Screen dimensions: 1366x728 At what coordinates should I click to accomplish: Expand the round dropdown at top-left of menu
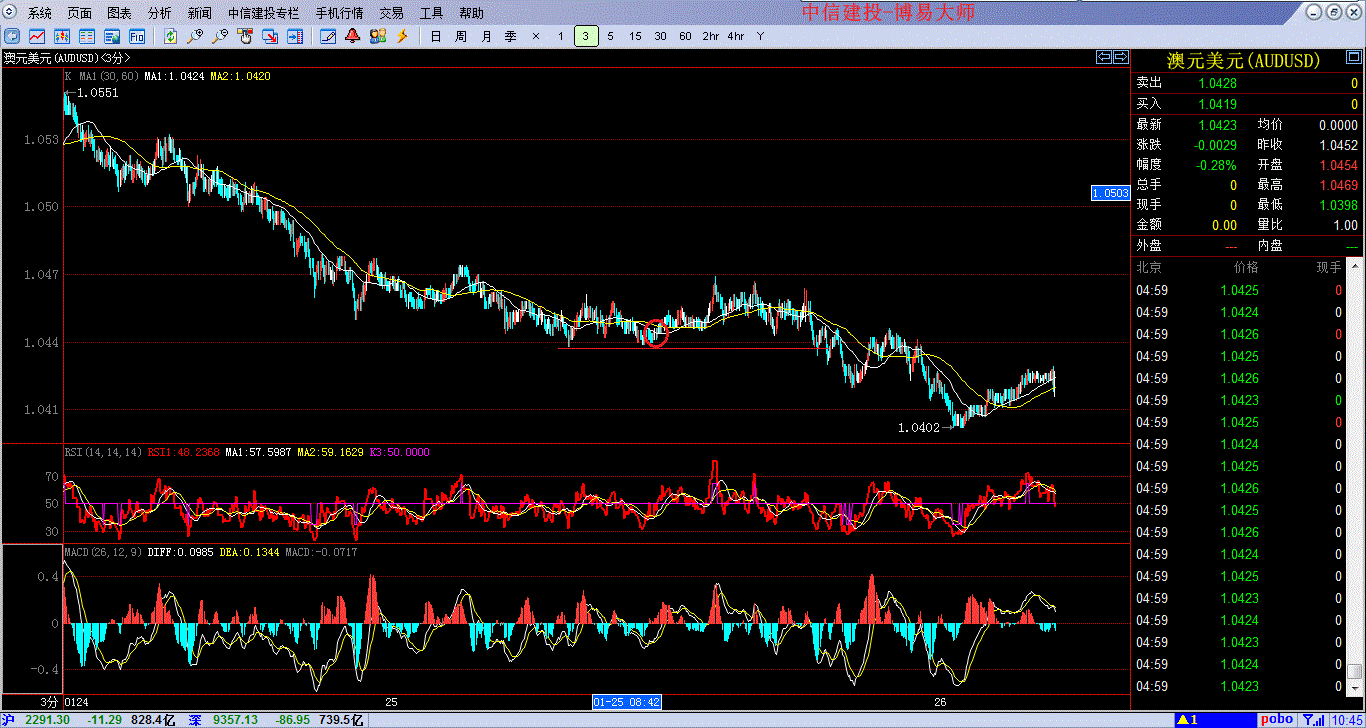[x=10, y=13]
